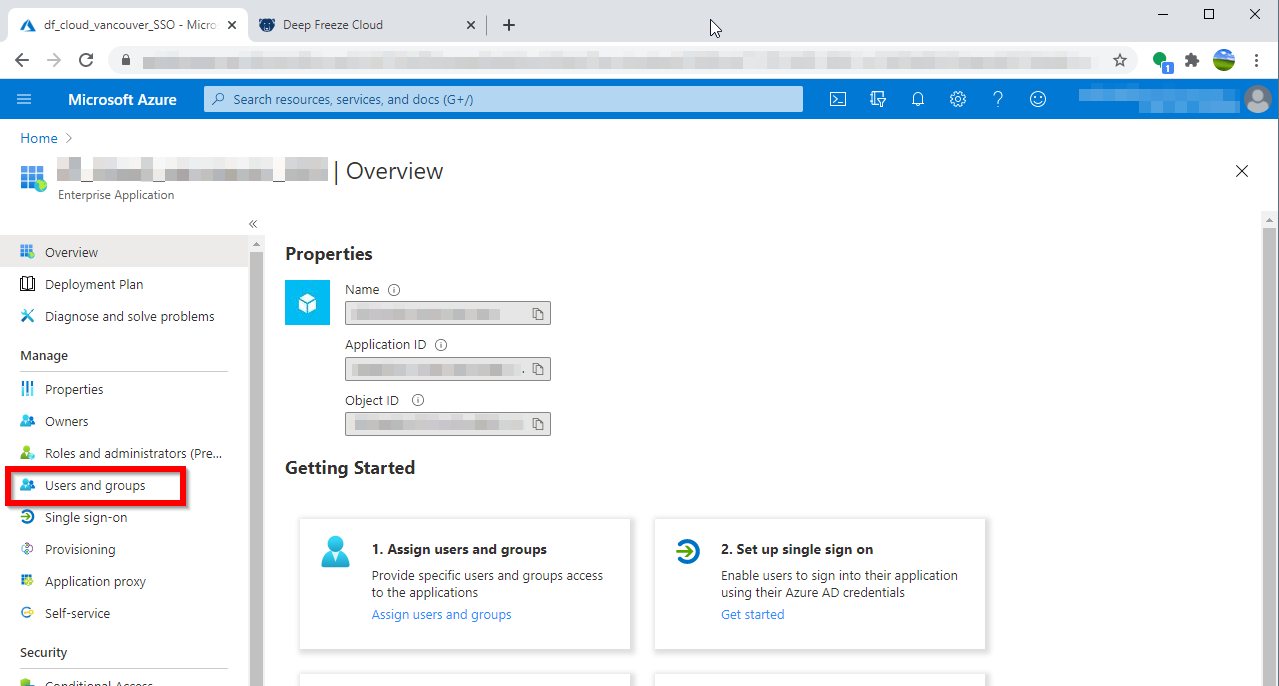Image resolution: width=1279 pixels, height=686 pixels.
Task: Open the Directory and subscription filter icon
Action: (878, 99)
